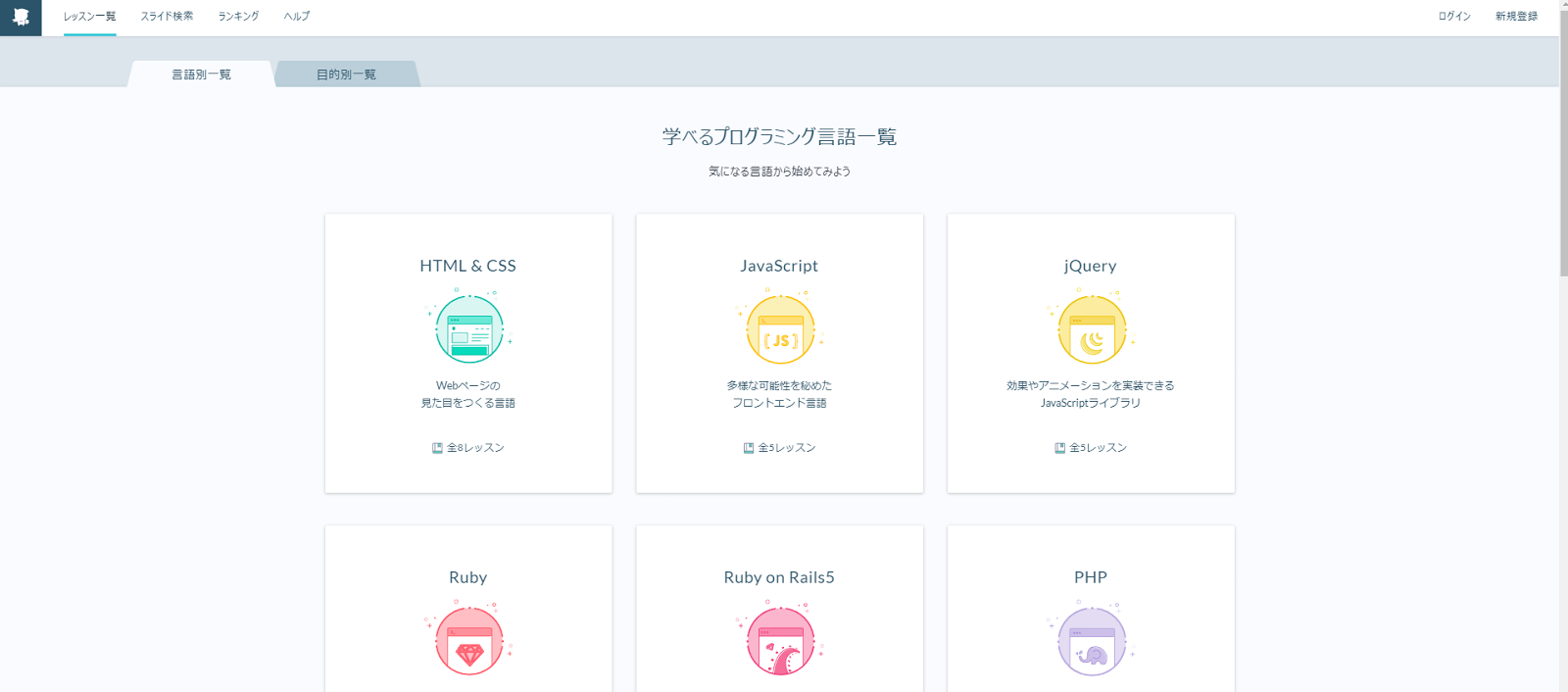Click the jQuery crescent icon
This screenshot has width=1568, height=692.
[x=1091, y=328]
